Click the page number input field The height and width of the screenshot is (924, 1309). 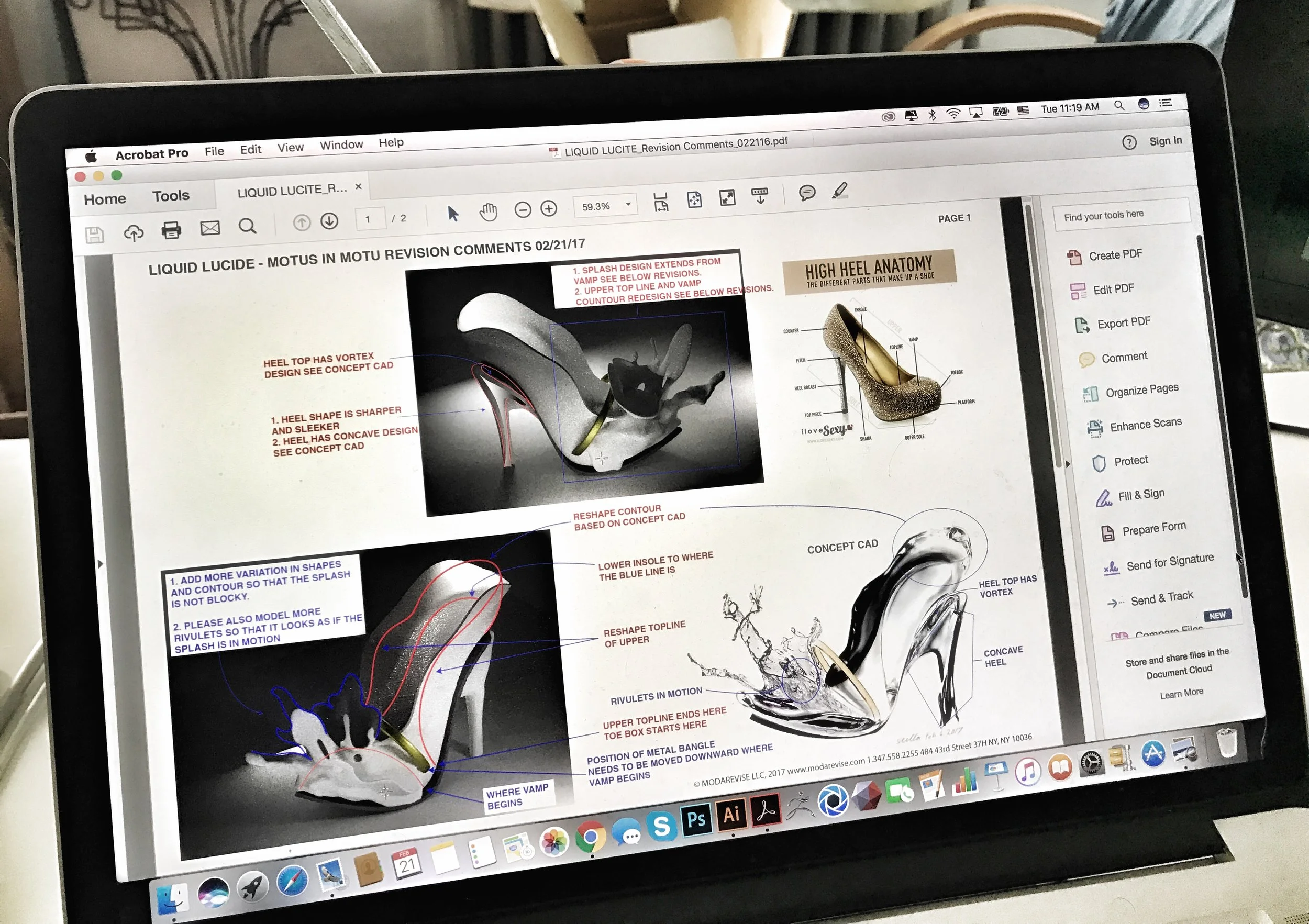click(x=370, y=219)
